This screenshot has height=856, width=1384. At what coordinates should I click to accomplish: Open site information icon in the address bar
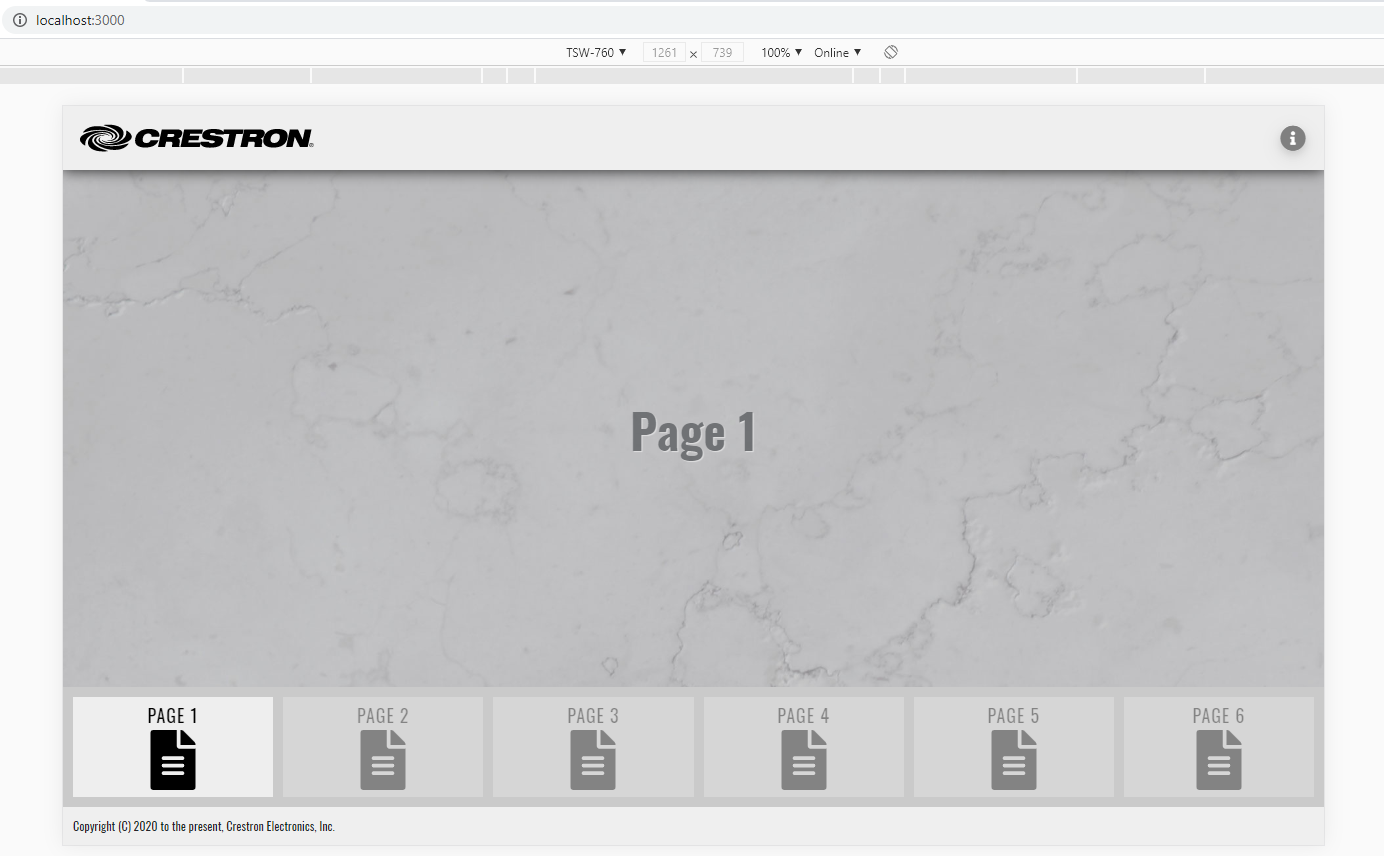(20, 20)
